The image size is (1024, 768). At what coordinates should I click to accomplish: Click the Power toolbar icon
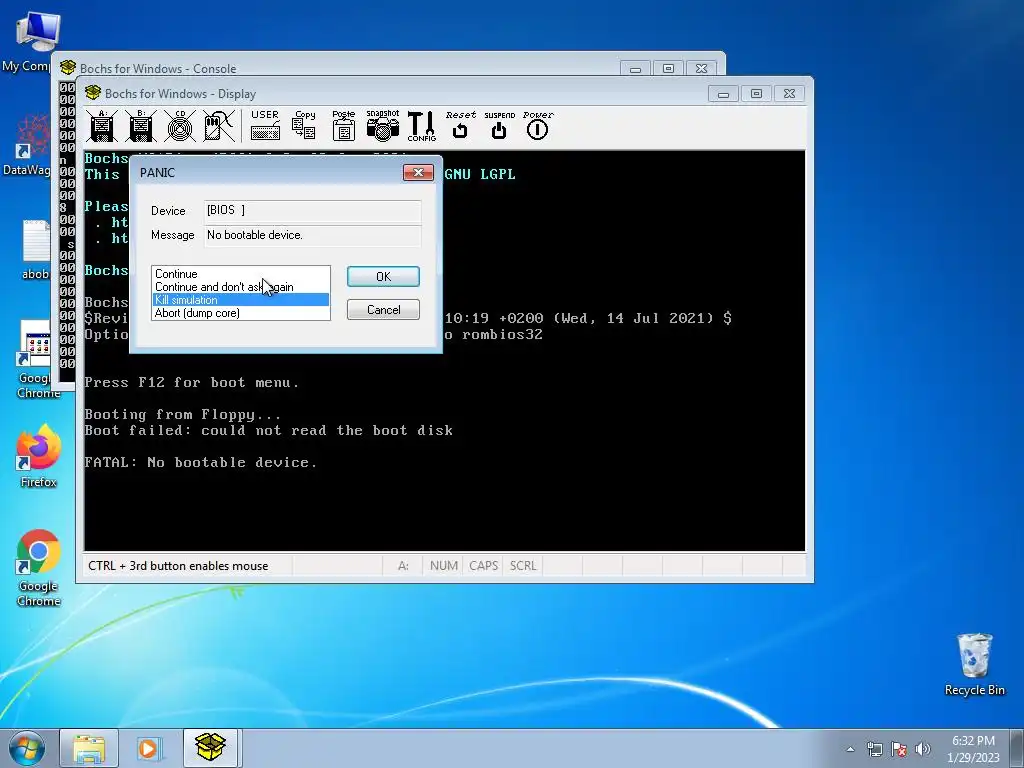click(538, 125)
